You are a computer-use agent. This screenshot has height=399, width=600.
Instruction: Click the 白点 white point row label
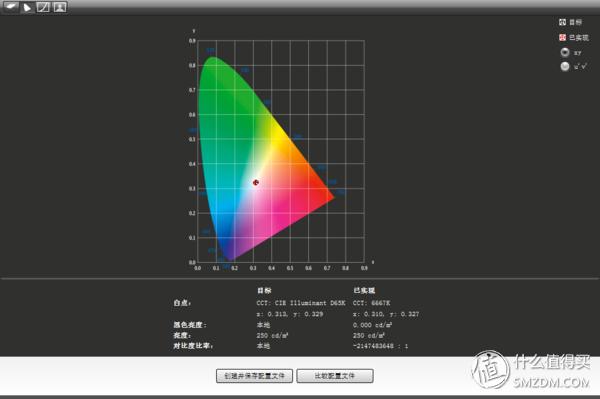click(182, 303)
